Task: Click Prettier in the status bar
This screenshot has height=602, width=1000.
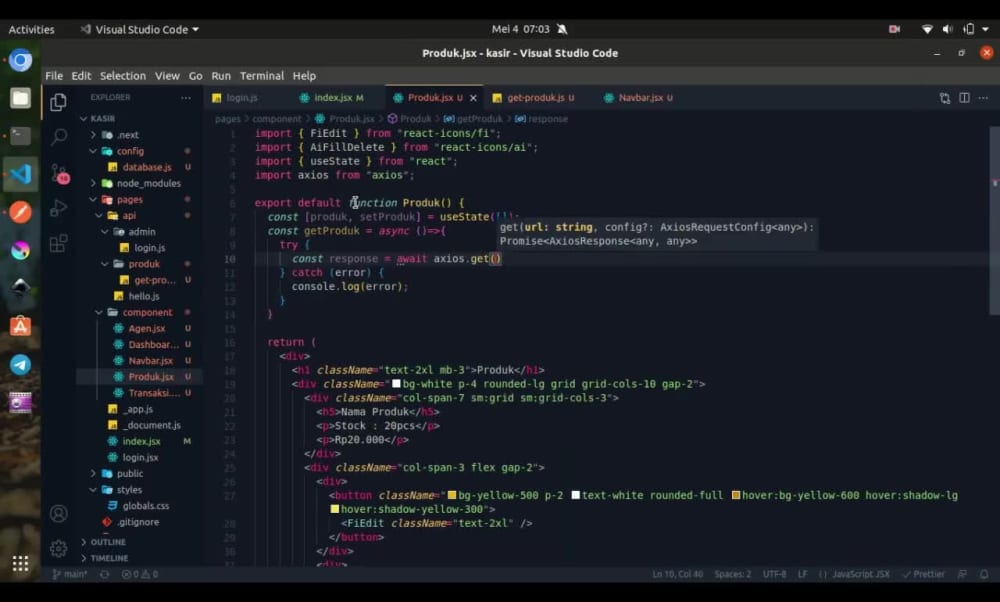Action: [923, 574]
